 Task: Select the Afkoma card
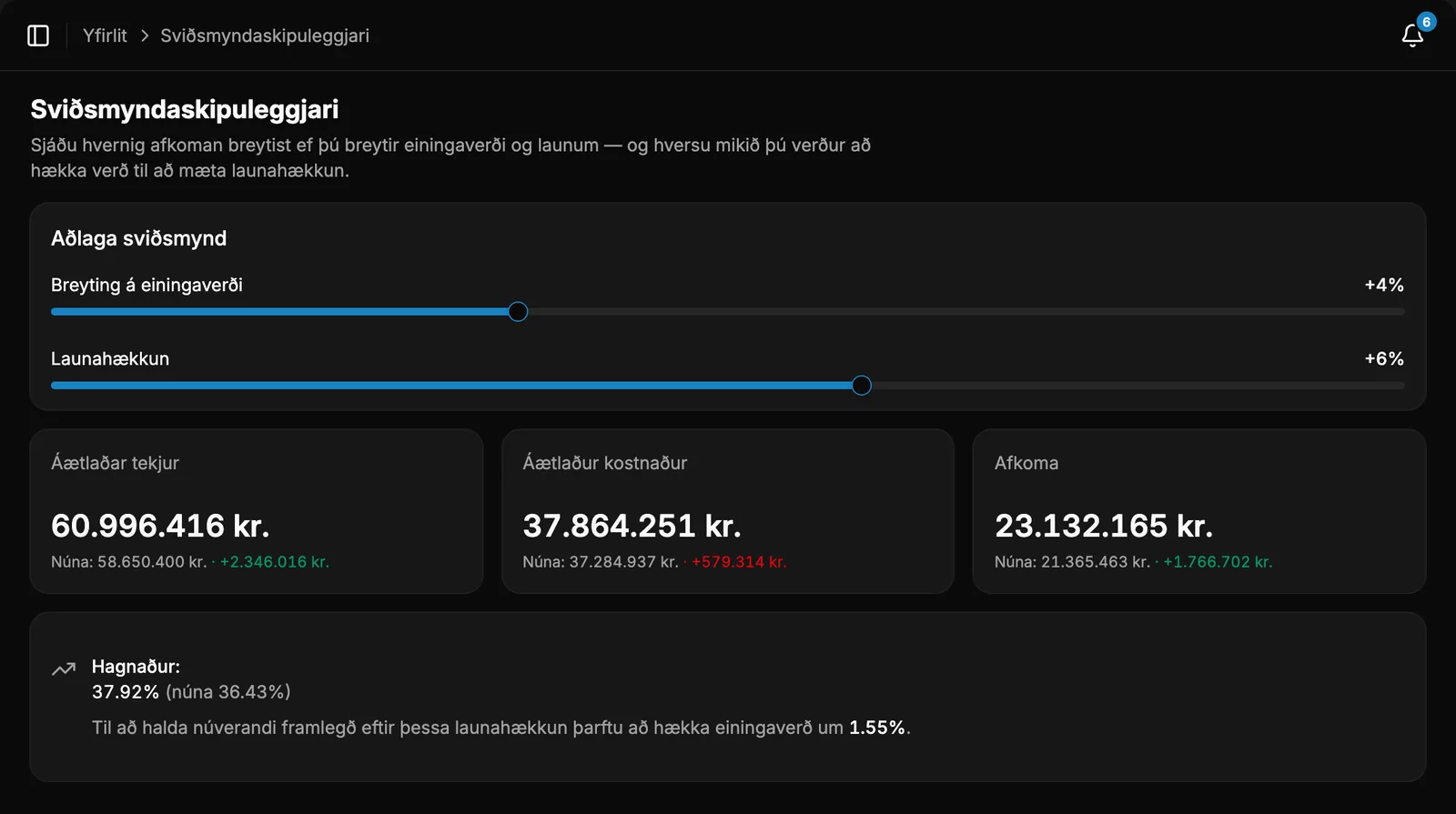pyautogui.click(x=1199, y=511)
